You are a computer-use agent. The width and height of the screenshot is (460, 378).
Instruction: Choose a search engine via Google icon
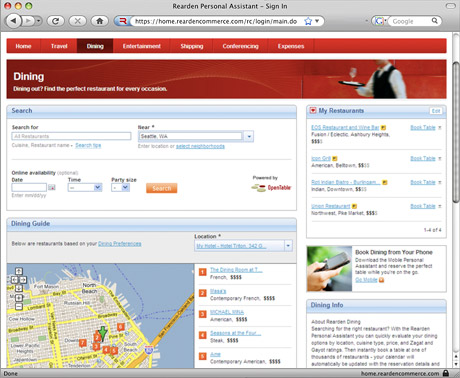[379, 21]
